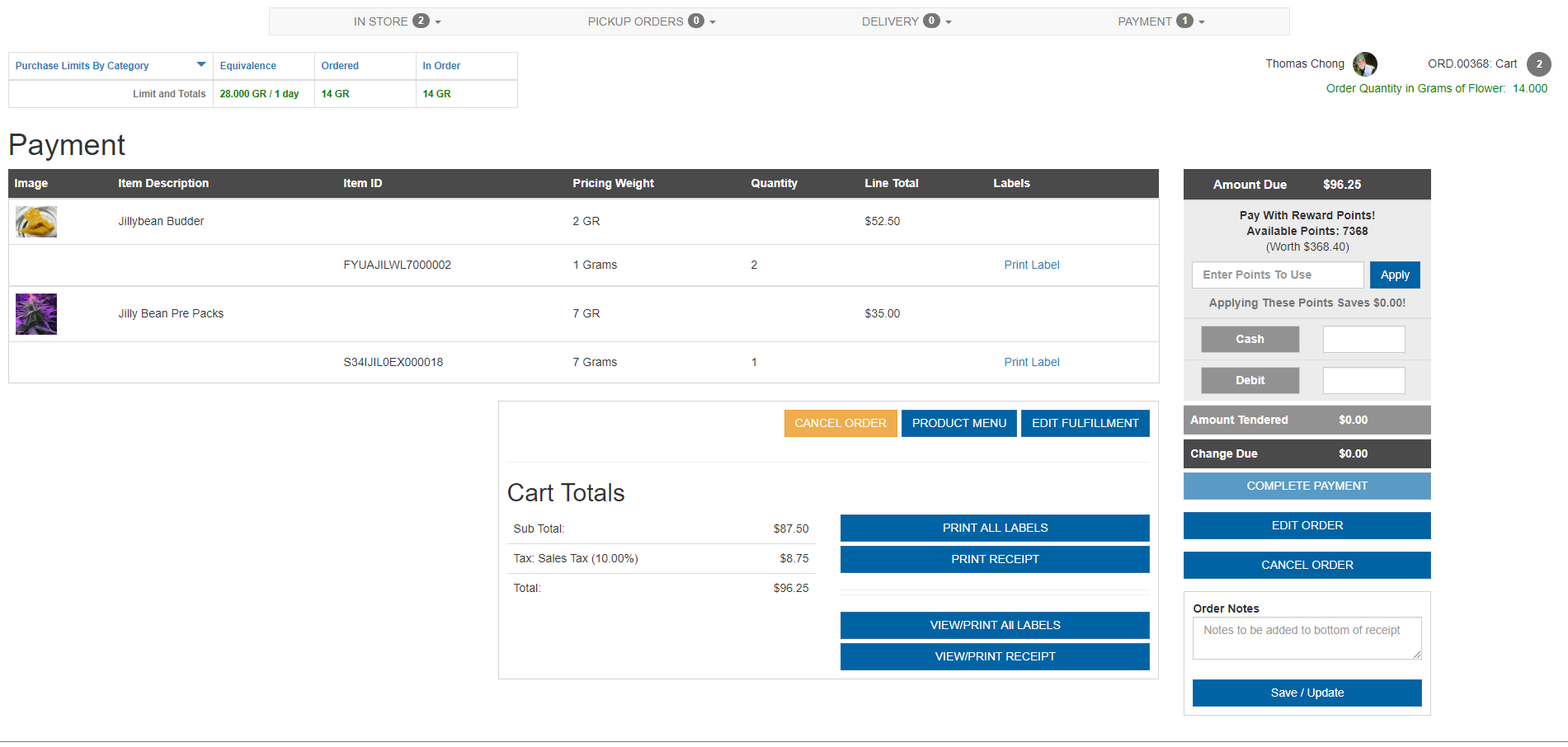Click the Order Notes text area
1568x747 pixels.
[x=1307, y=639]
